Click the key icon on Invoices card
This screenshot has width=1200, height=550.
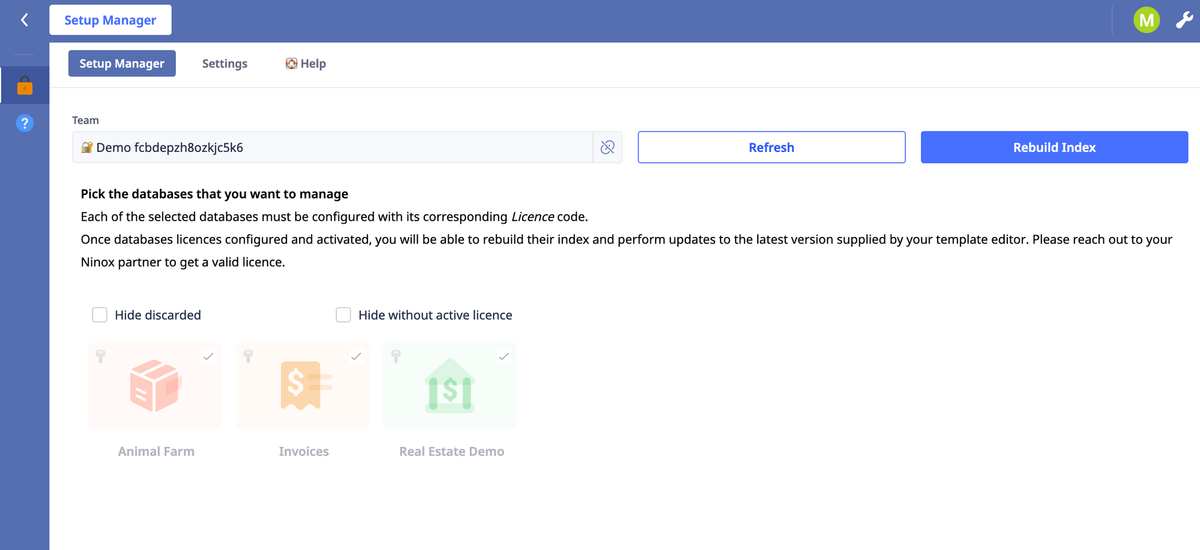(x=248, y=356)
